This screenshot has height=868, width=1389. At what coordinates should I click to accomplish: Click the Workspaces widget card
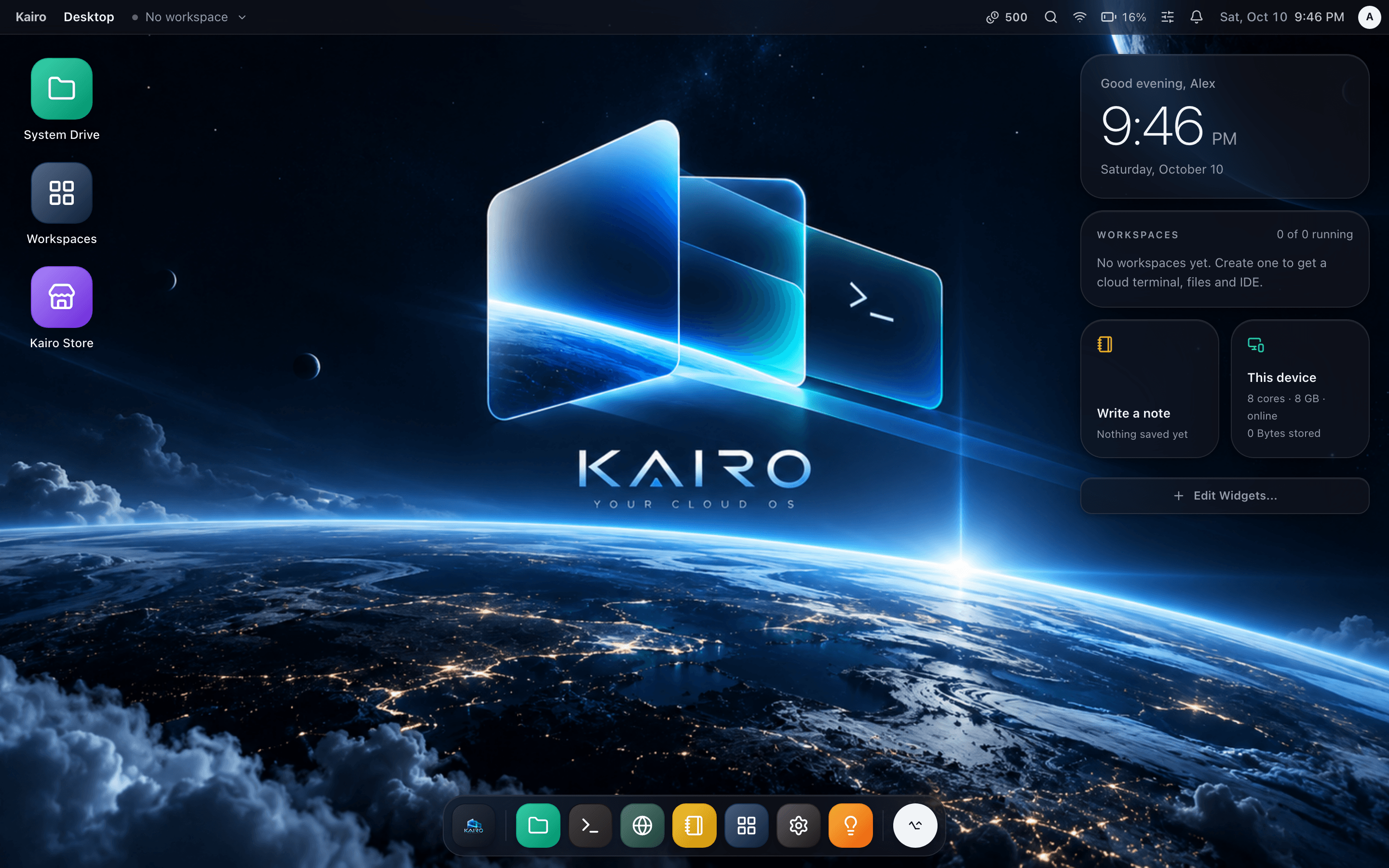click(x=1225, y=259)
